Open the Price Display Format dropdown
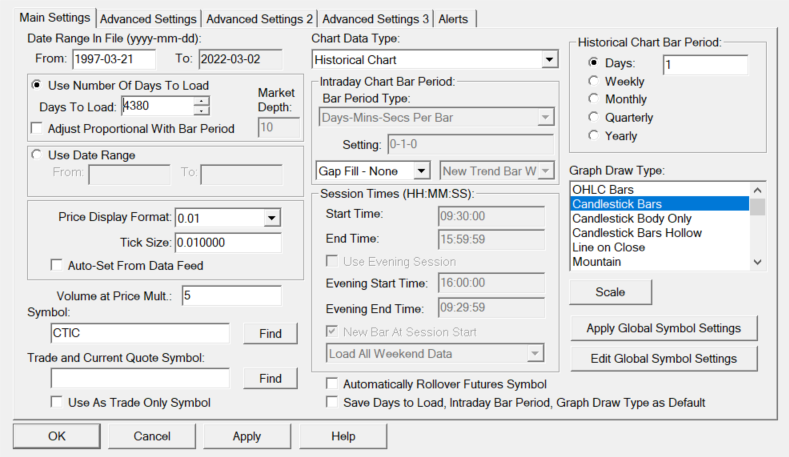The width and height of the screenshot is (789, 457). tap(272, 218)
